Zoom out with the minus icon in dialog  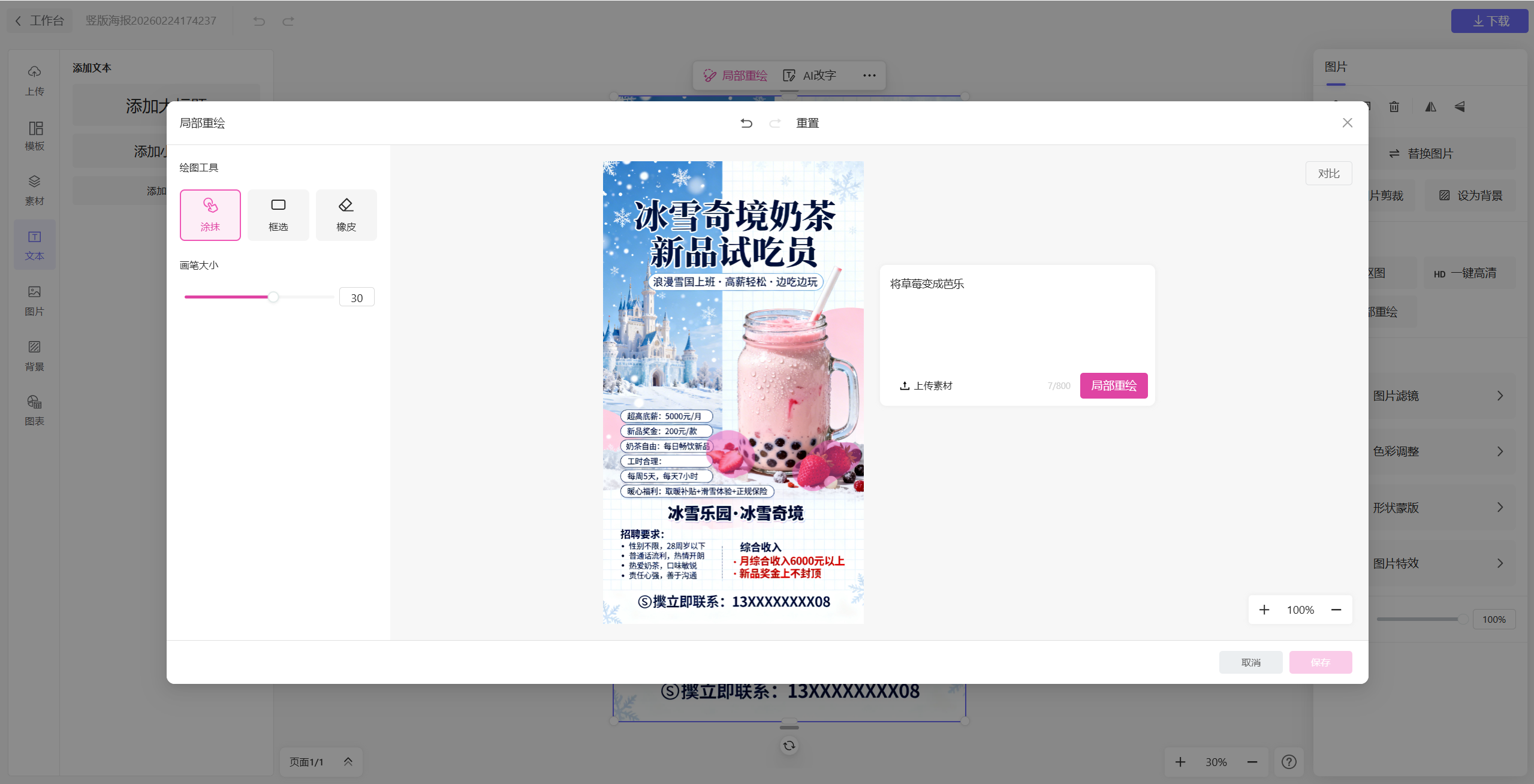point(1336,610)
